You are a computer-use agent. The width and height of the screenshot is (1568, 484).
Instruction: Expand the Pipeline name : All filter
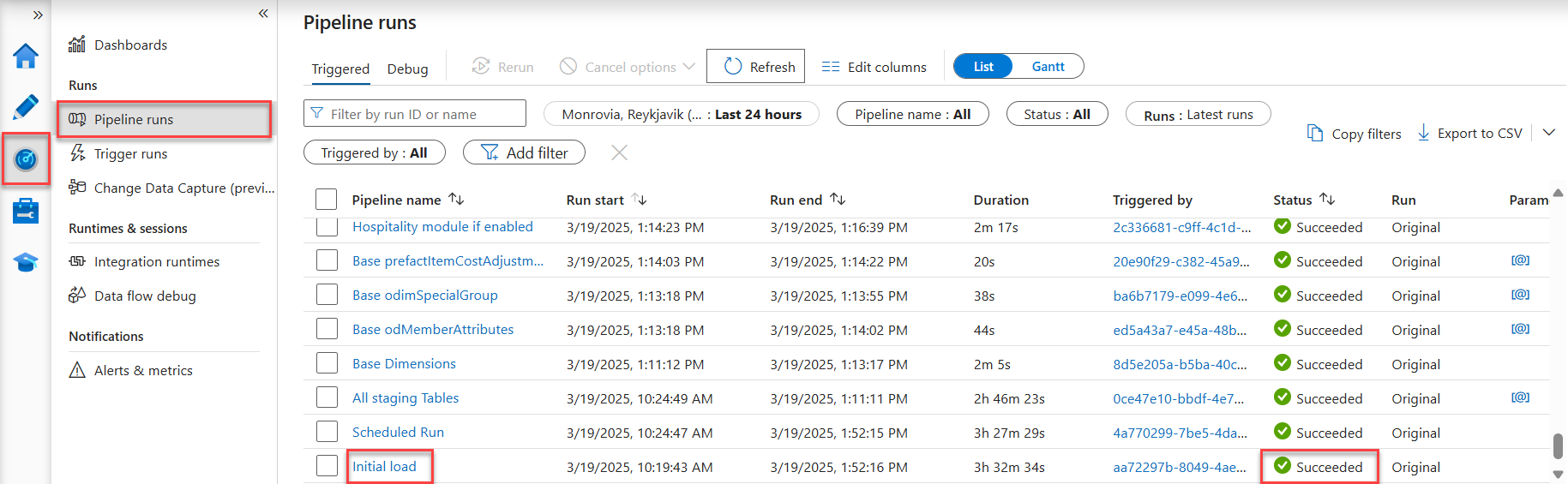click(912, 114)
